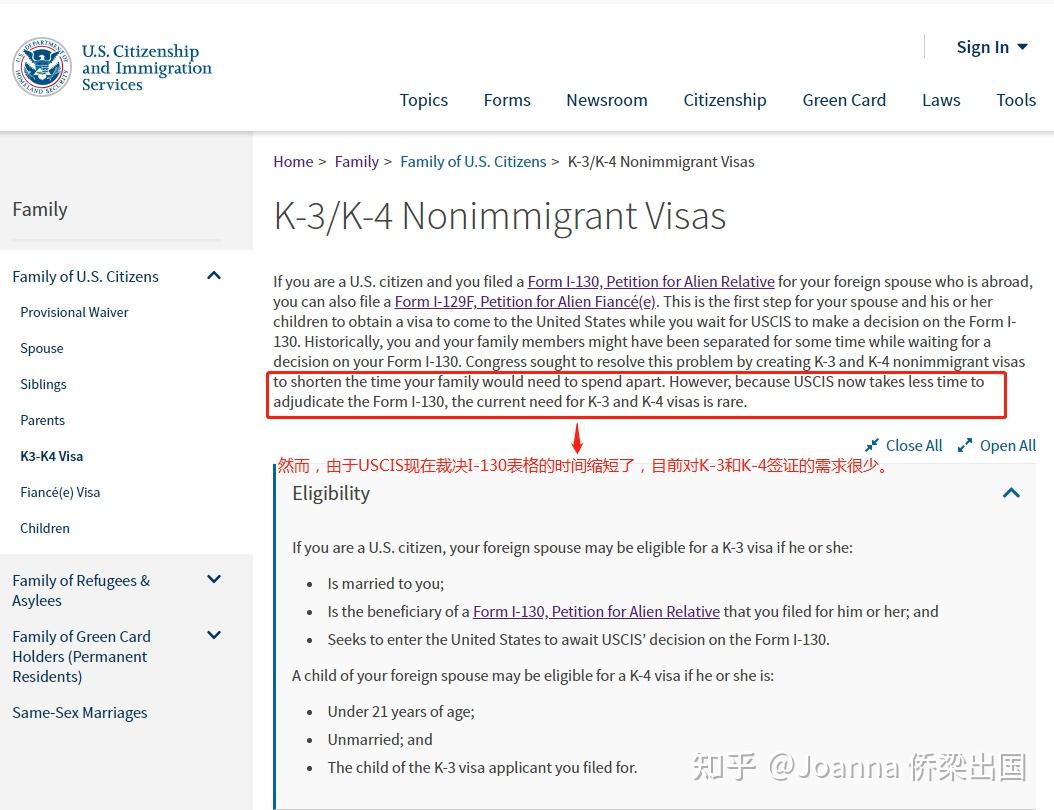This screenshot has height=810, width=1054.
Task: Open the Forms navigation item
Action: [506, 100]
